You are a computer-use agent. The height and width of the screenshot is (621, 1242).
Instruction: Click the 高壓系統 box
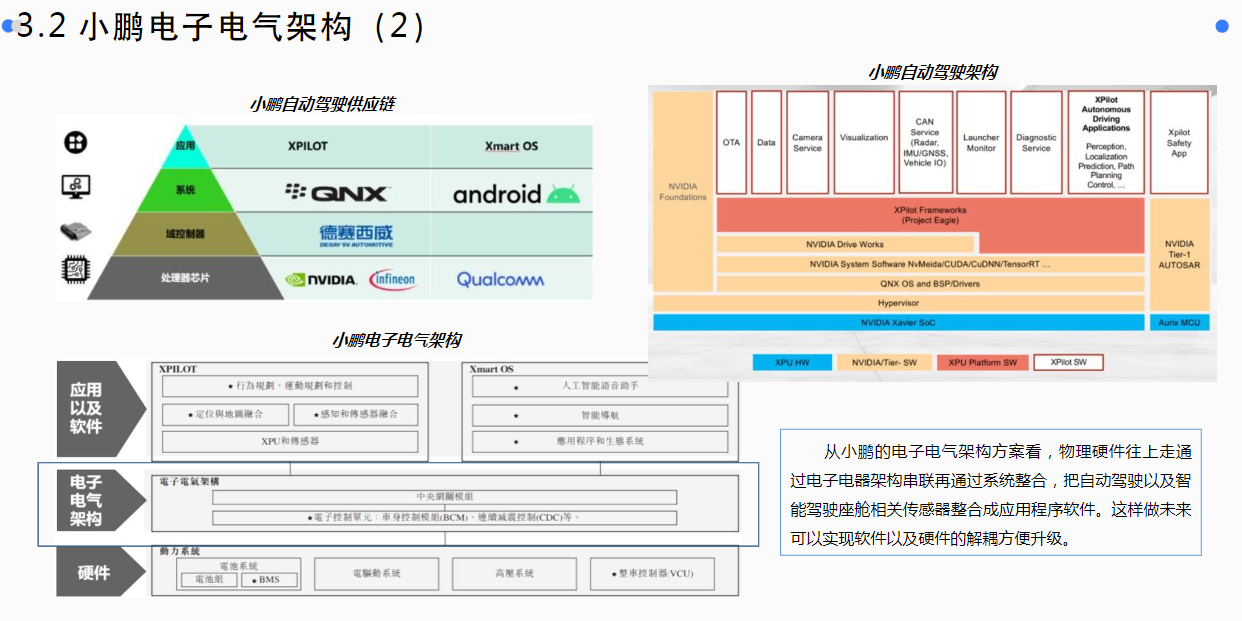[514, 573]
